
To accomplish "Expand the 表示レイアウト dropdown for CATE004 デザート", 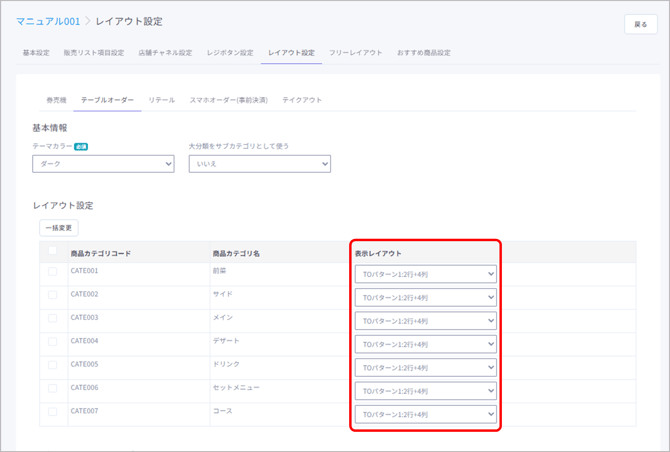I will pos(425,344).
